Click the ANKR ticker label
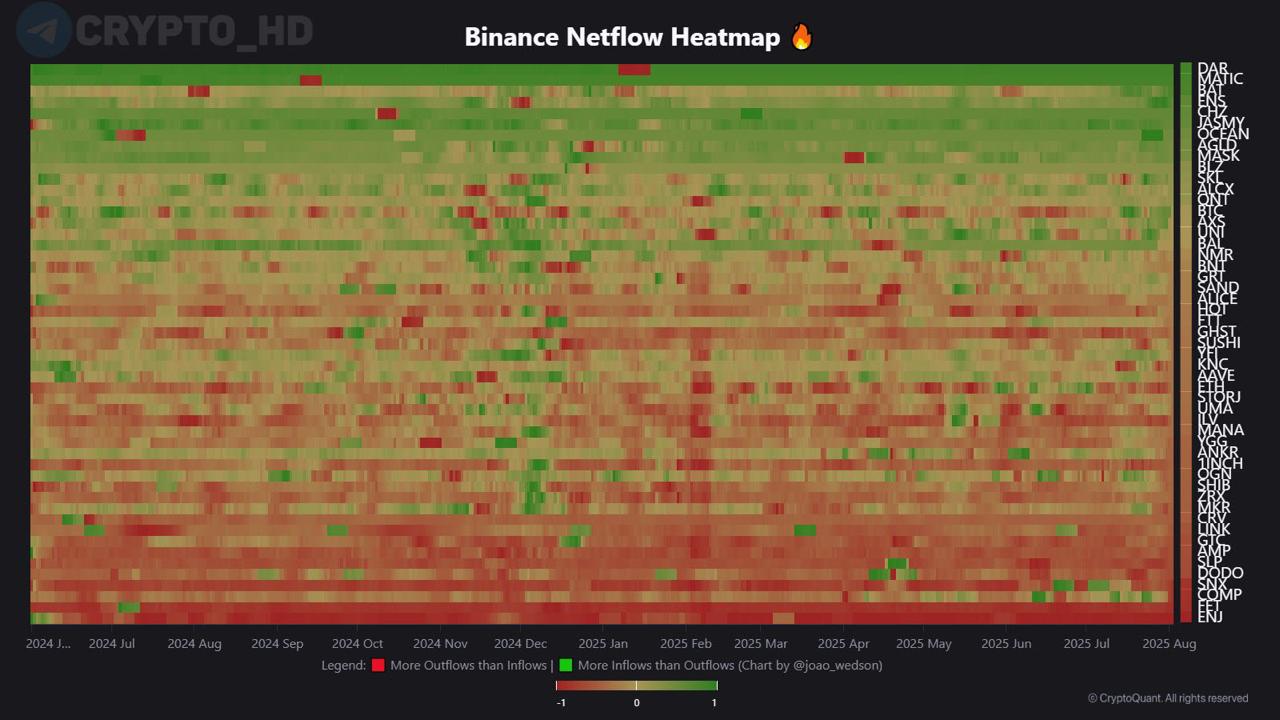The height and width of the screenshot is (720, 1280). coord(1217,453)
